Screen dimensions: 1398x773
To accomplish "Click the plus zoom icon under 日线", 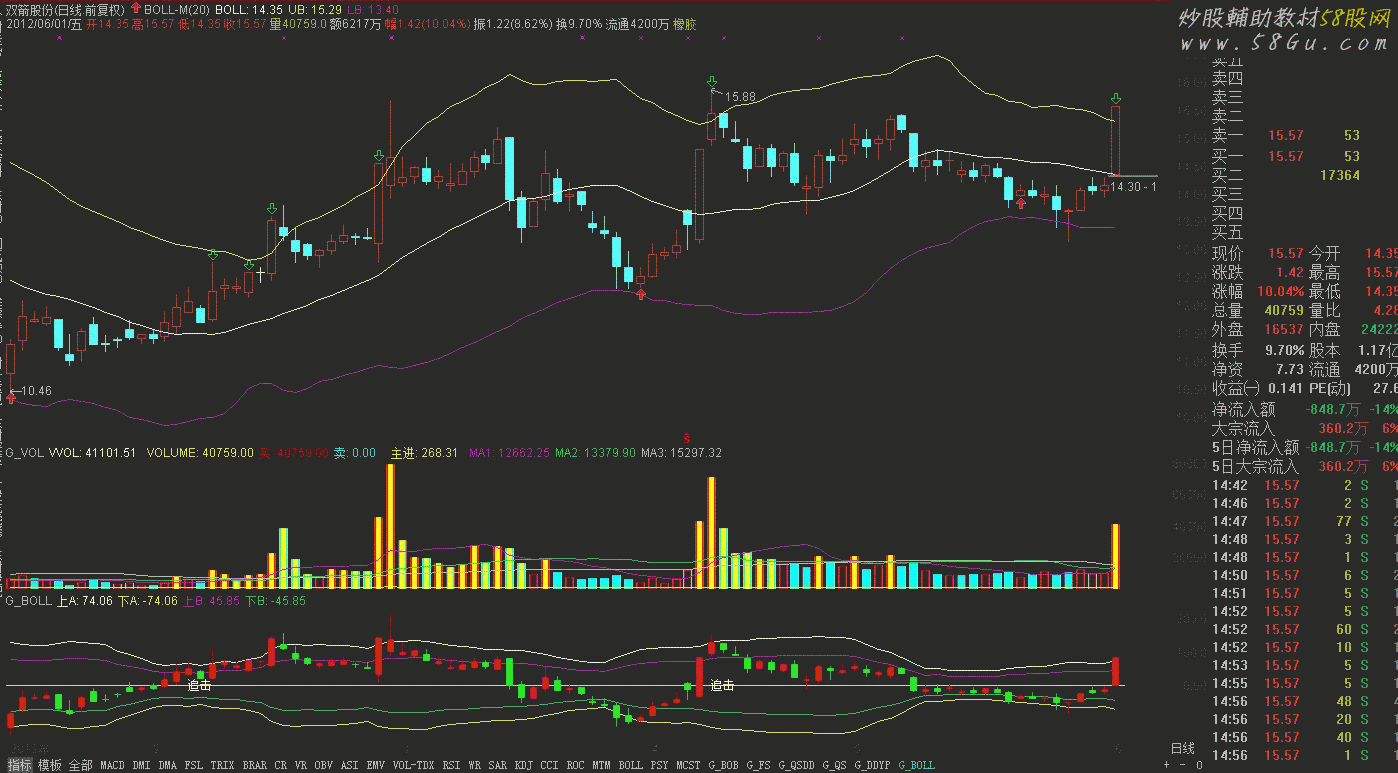I will click(1166, 764).
